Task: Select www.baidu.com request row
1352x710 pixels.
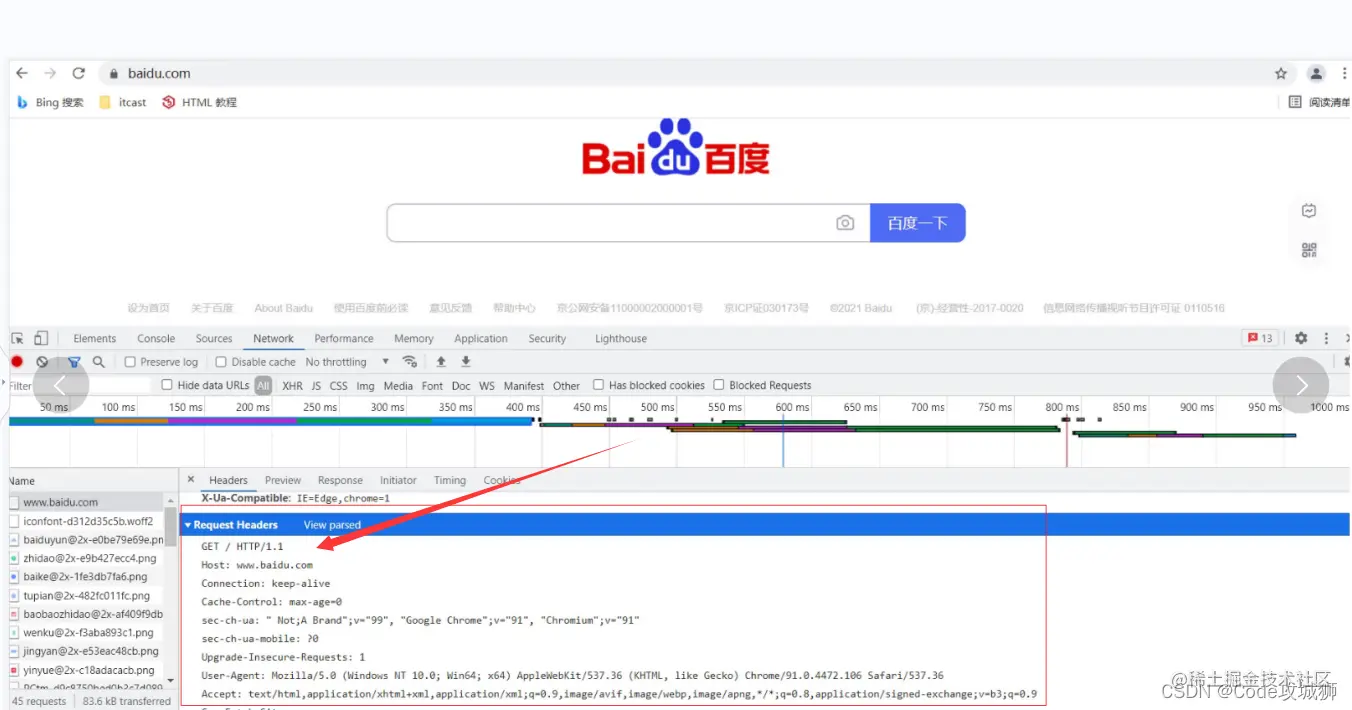Action: pyautogui.click(x=86, y=502)
